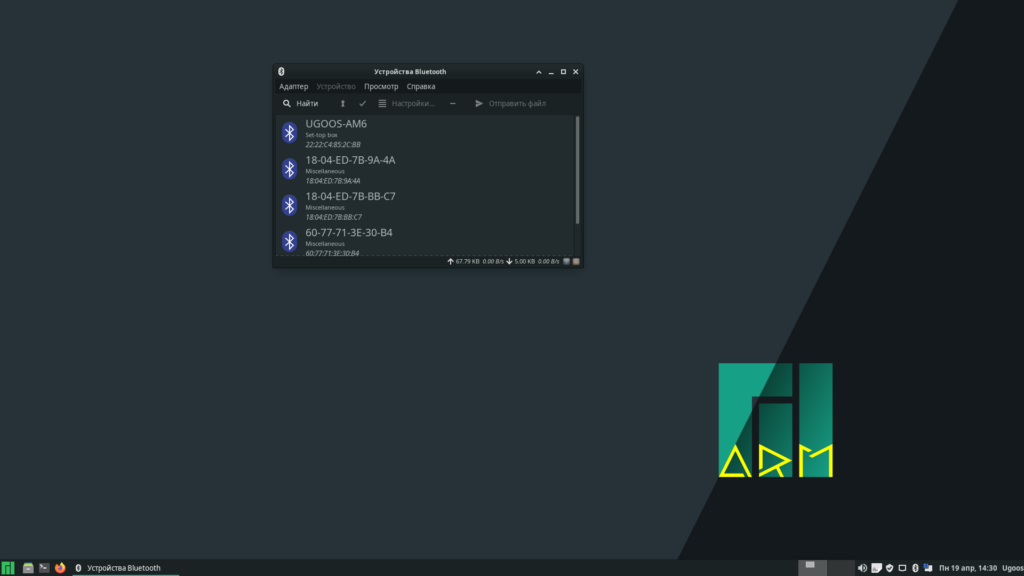Open the terminal from the taskbar

click(x=44, y=568)
